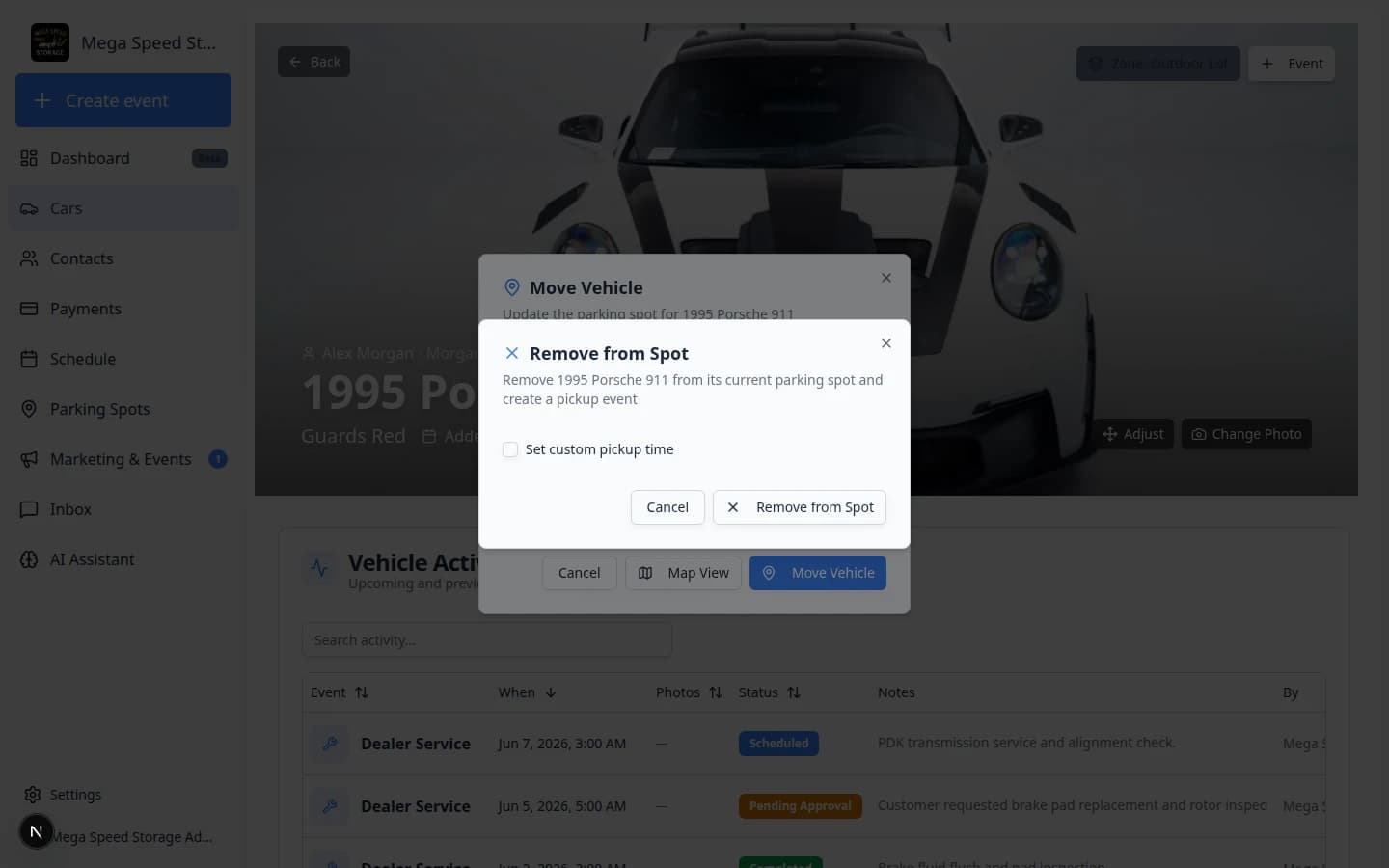Viewport: 1389px width, 868px height.
Task: Click the N avatar at bottom left
Action: point(37,831)
